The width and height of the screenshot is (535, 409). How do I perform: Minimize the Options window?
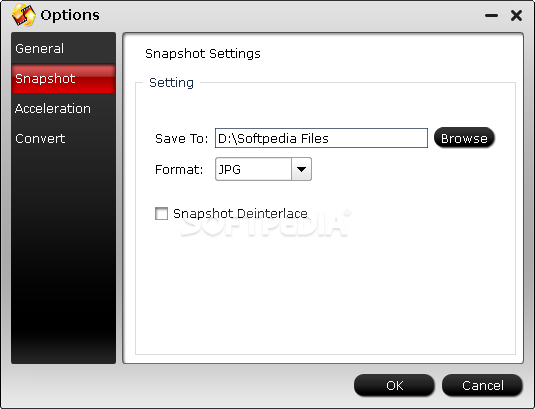(491, 16)
